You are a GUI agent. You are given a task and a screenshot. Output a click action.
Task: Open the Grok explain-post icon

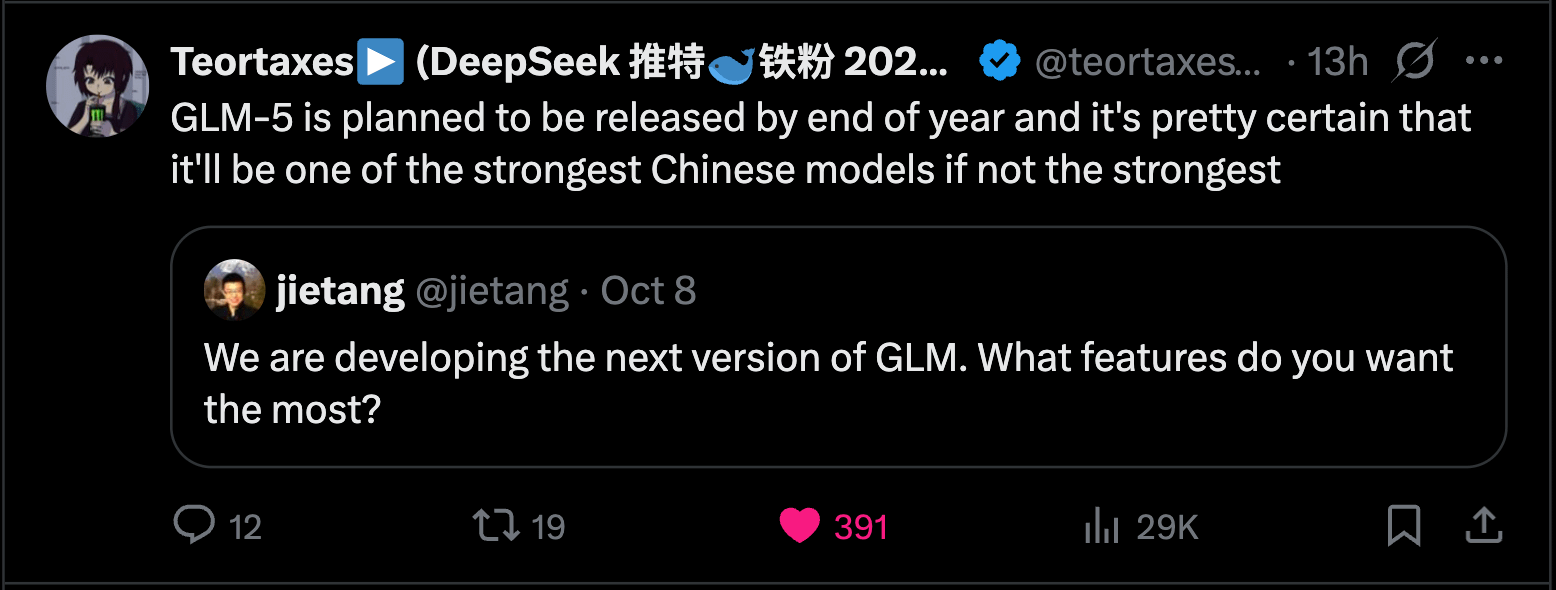tap(1415, 62)
